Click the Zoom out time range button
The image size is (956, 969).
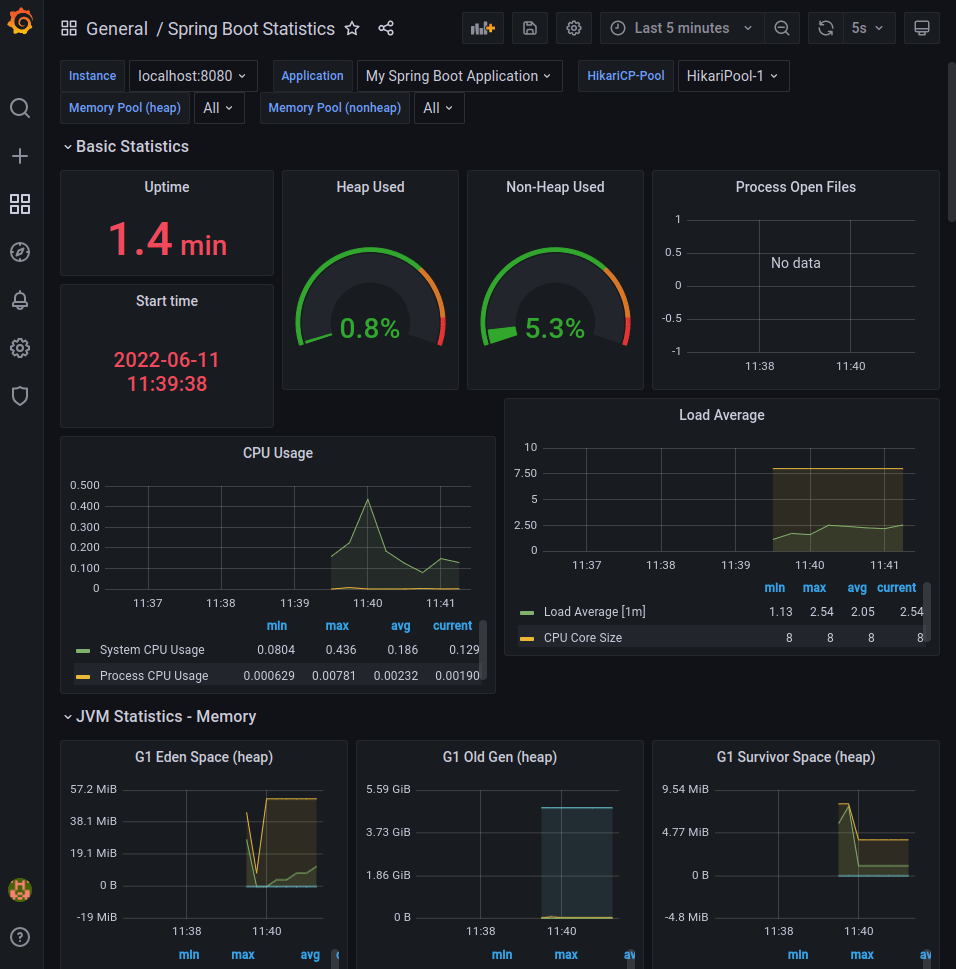(782, 28)
